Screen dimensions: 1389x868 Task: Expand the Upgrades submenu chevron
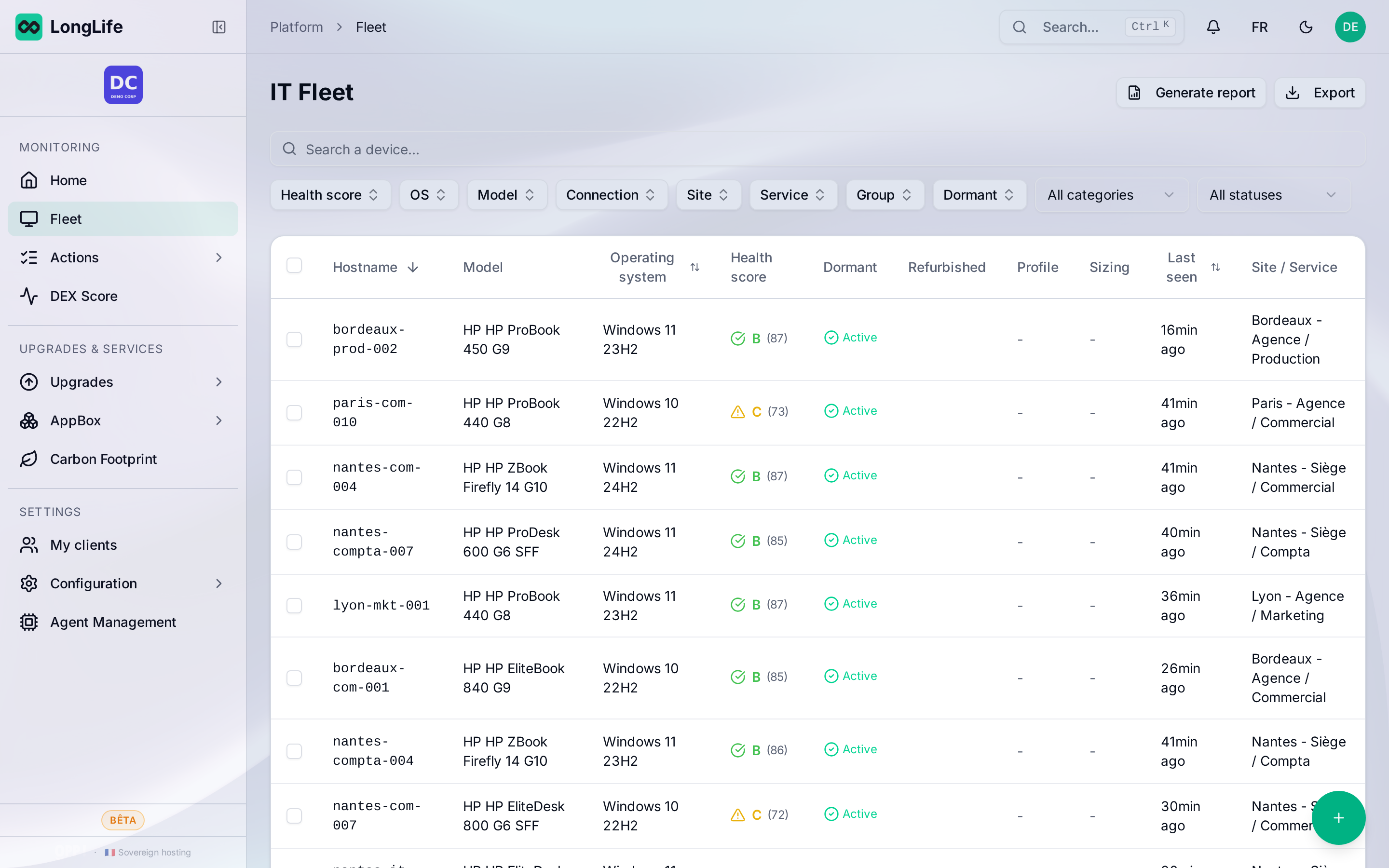tap(218, 382)
